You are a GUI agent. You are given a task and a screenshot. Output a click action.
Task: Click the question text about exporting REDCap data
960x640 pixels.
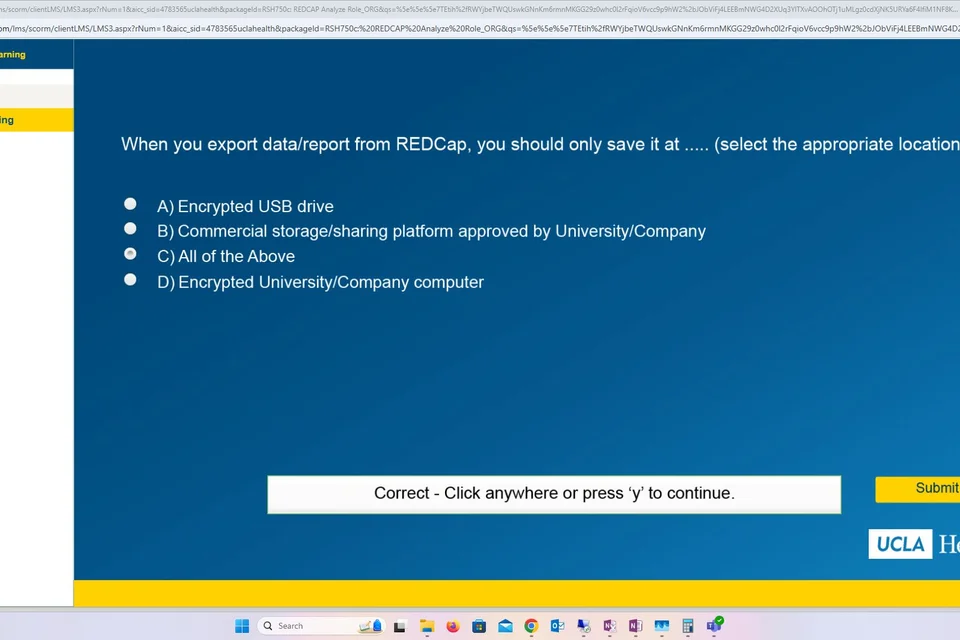[x=540, y=145]
